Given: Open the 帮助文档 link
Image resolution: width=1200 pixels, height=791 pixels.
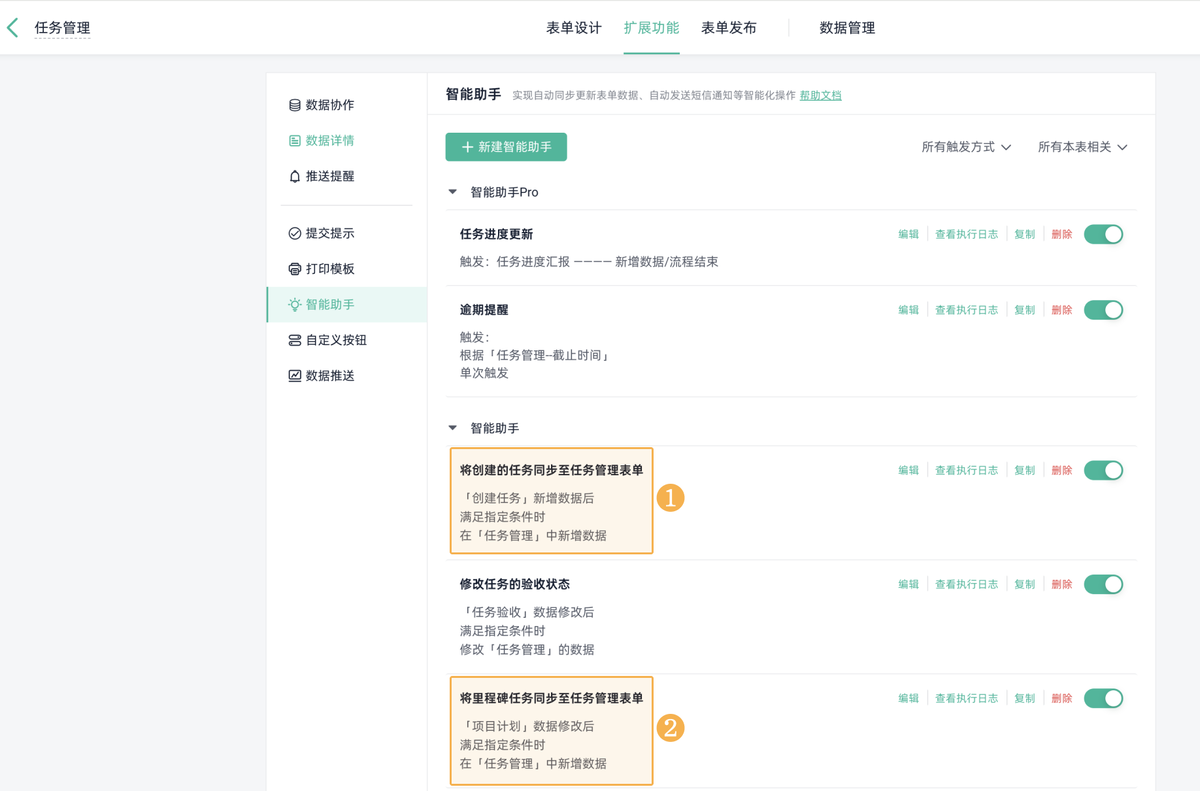Looking at the screenshot, I should tap(819, 95).
